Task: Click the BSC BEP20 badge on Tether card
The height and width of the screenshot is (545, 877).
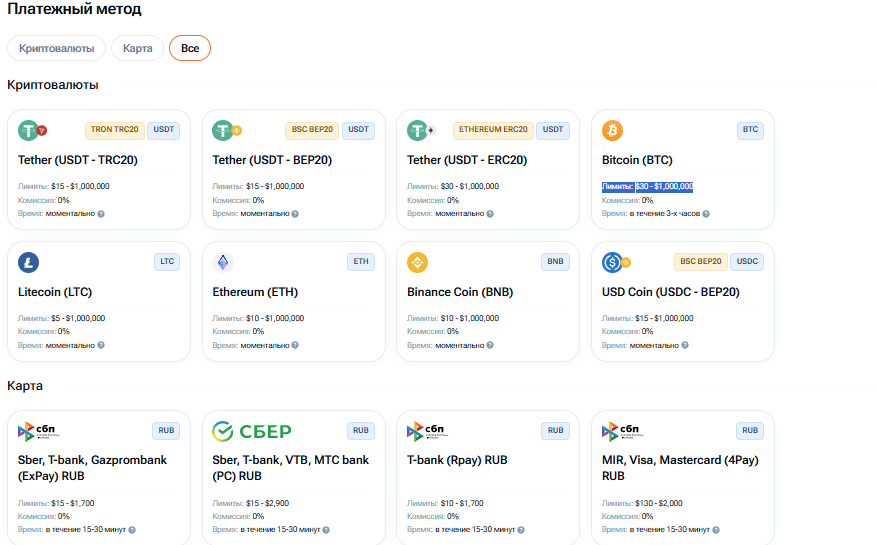Action: (x=312, y=130)
